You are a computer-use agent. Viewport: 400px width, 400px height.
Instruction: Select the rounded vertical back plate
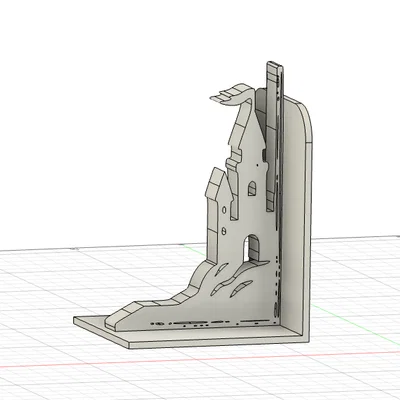pyautogui.click(x=295, y=217)
